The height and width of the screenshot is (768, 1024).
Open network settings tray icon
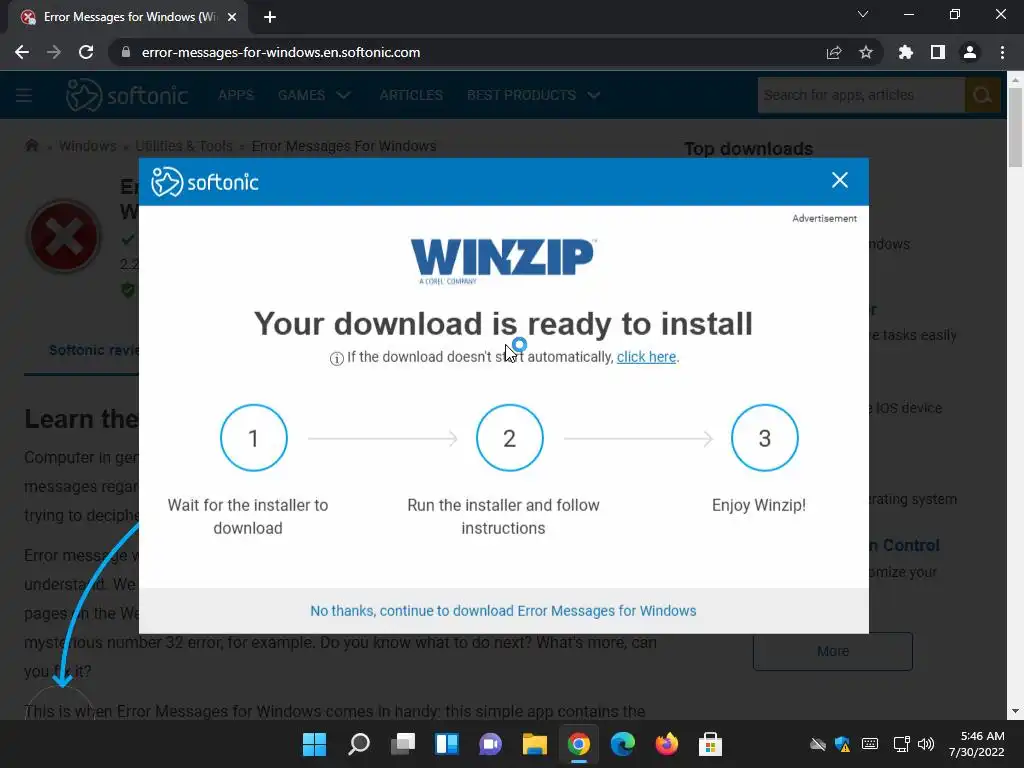tap(901, 744)
